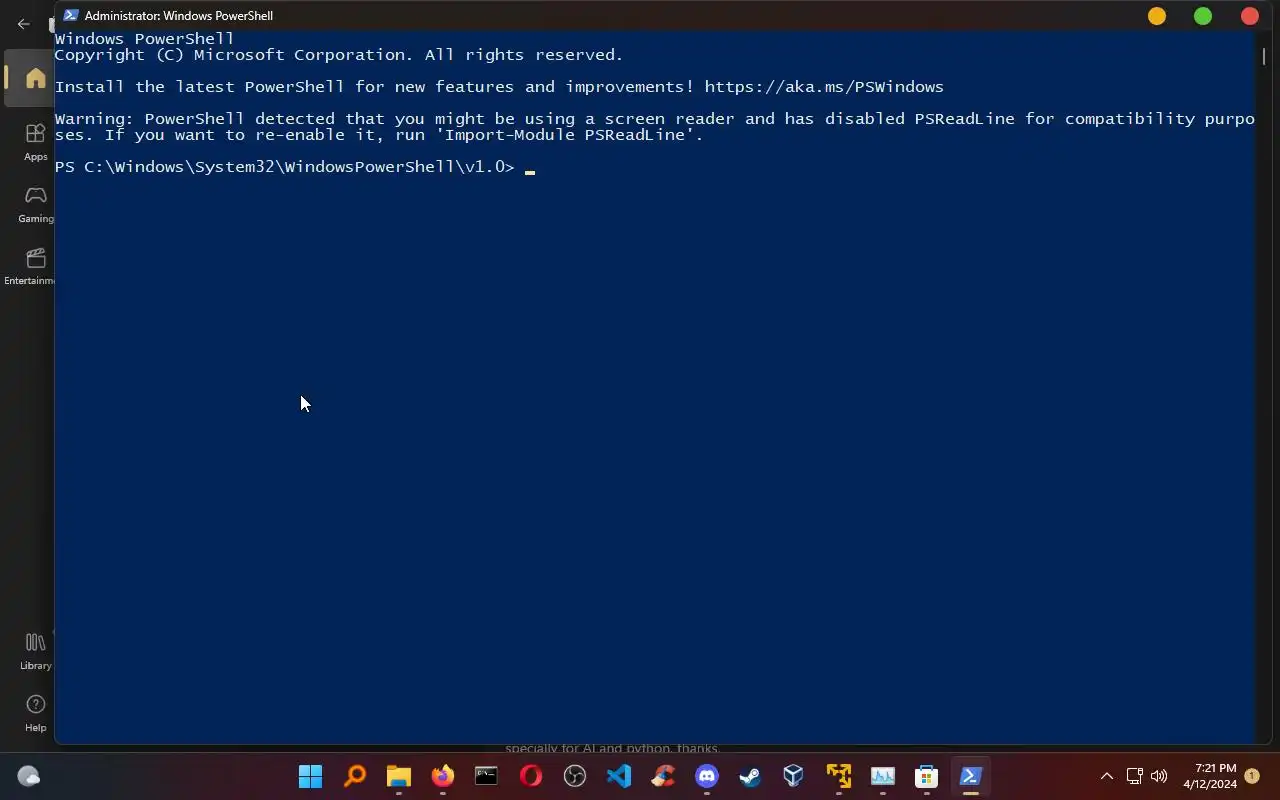The width and height of the screenshot is (1280, 800).
Task: Open network status tray icon
Action: point(1134,776)
